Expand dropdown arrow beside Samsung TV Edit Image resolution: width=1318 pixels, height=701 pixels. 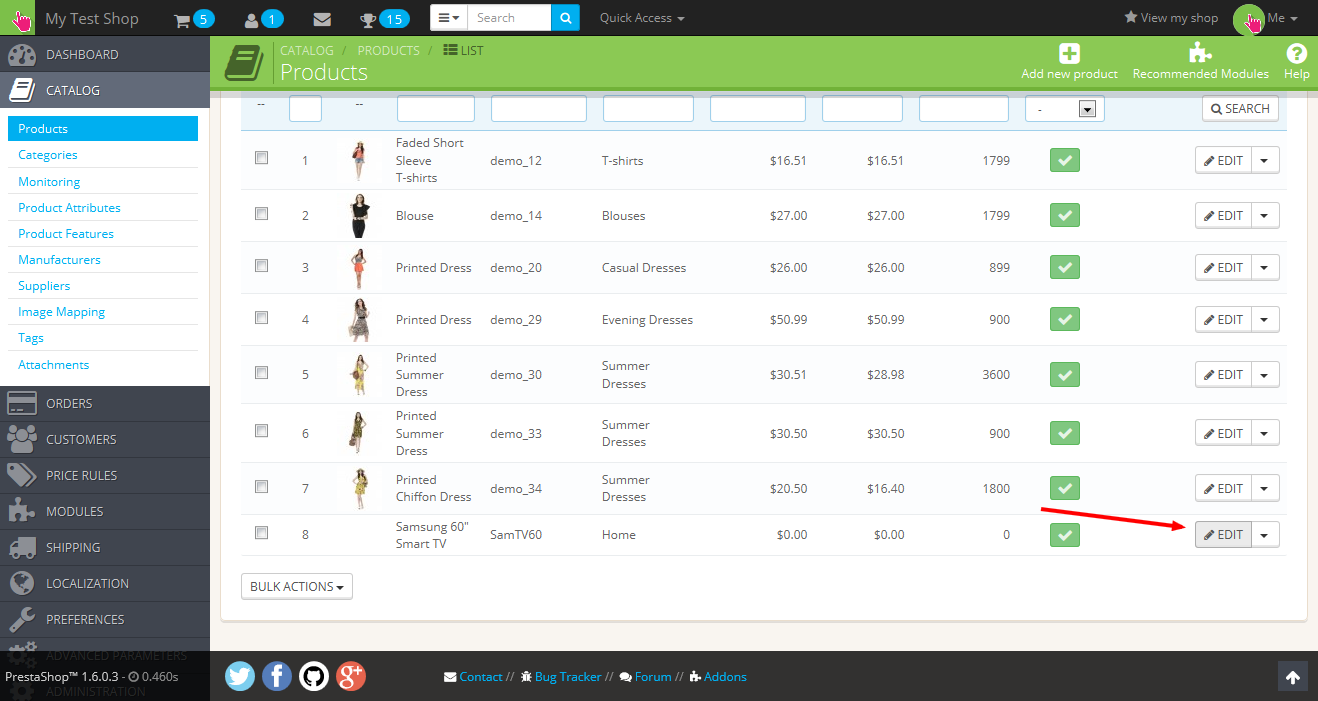(x=1265, y=535)
